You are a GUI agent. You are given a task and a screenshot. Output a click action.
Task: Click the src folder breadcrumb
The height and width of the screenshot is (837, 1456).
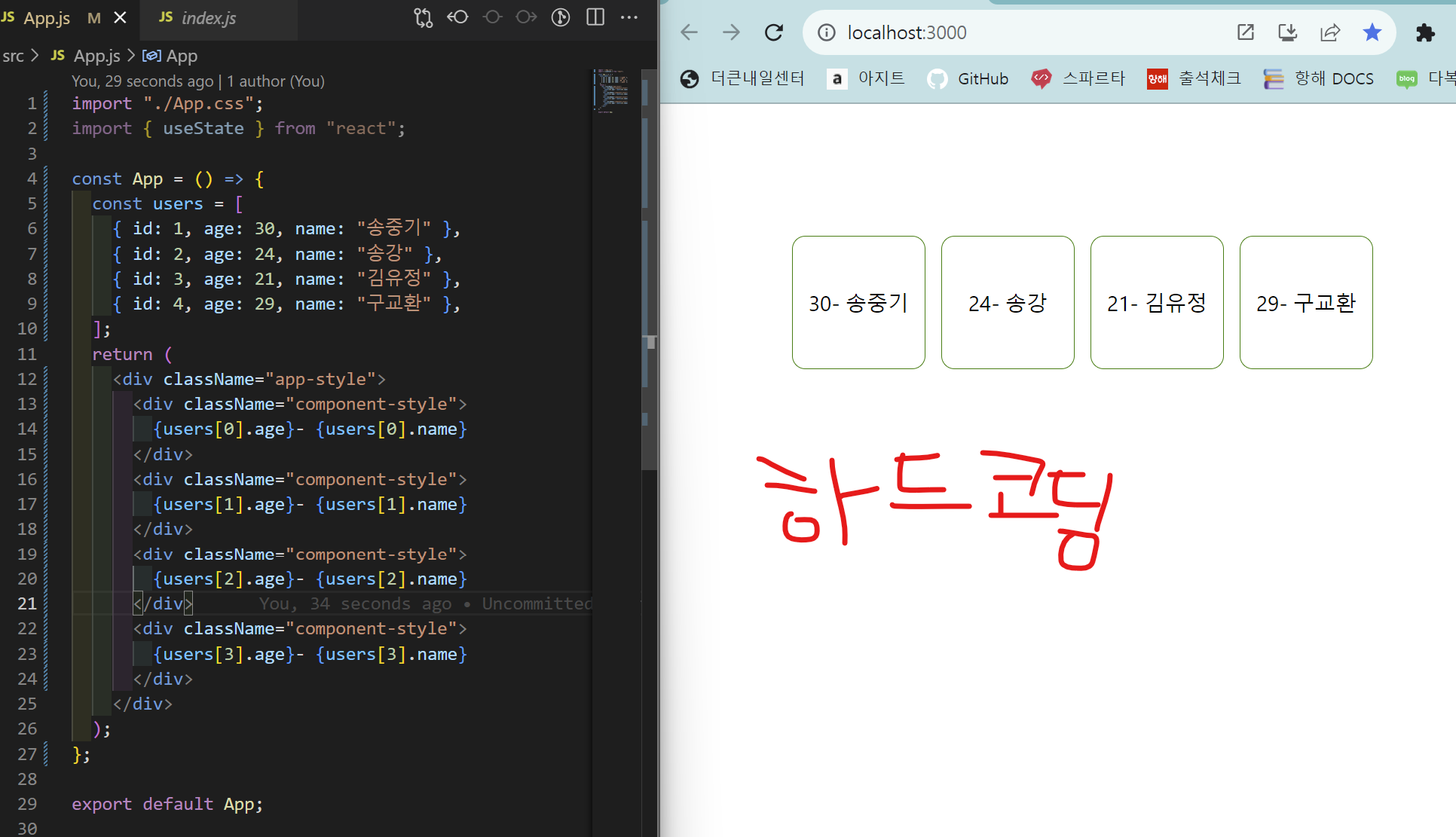point(13,56)
